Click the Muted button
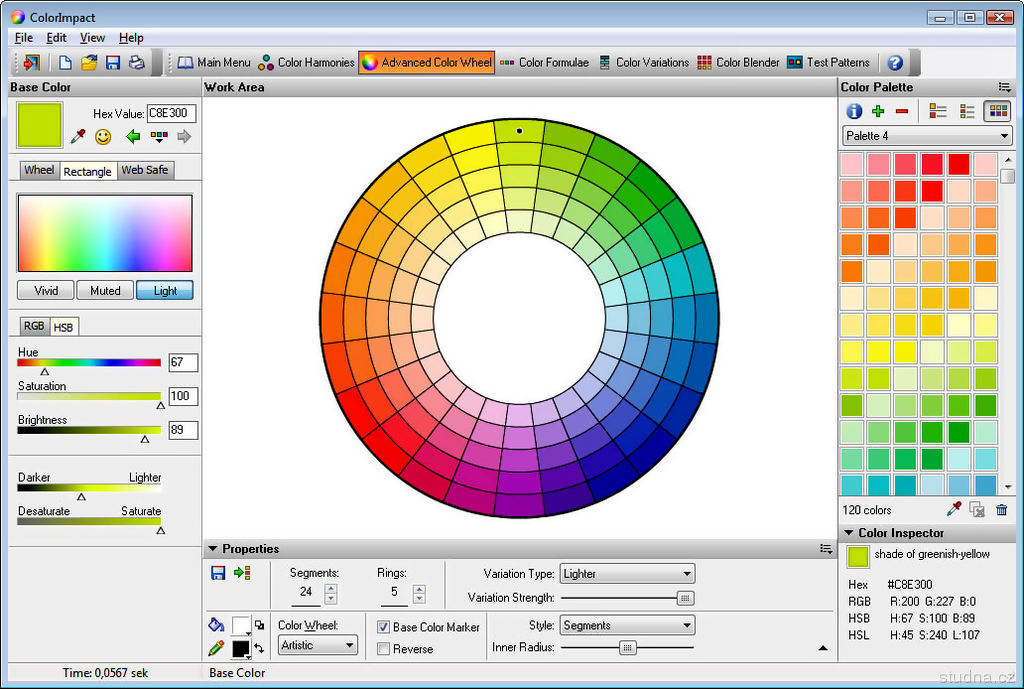The height and width of the screenshot is (689, 1024). (x=105, y=291)
